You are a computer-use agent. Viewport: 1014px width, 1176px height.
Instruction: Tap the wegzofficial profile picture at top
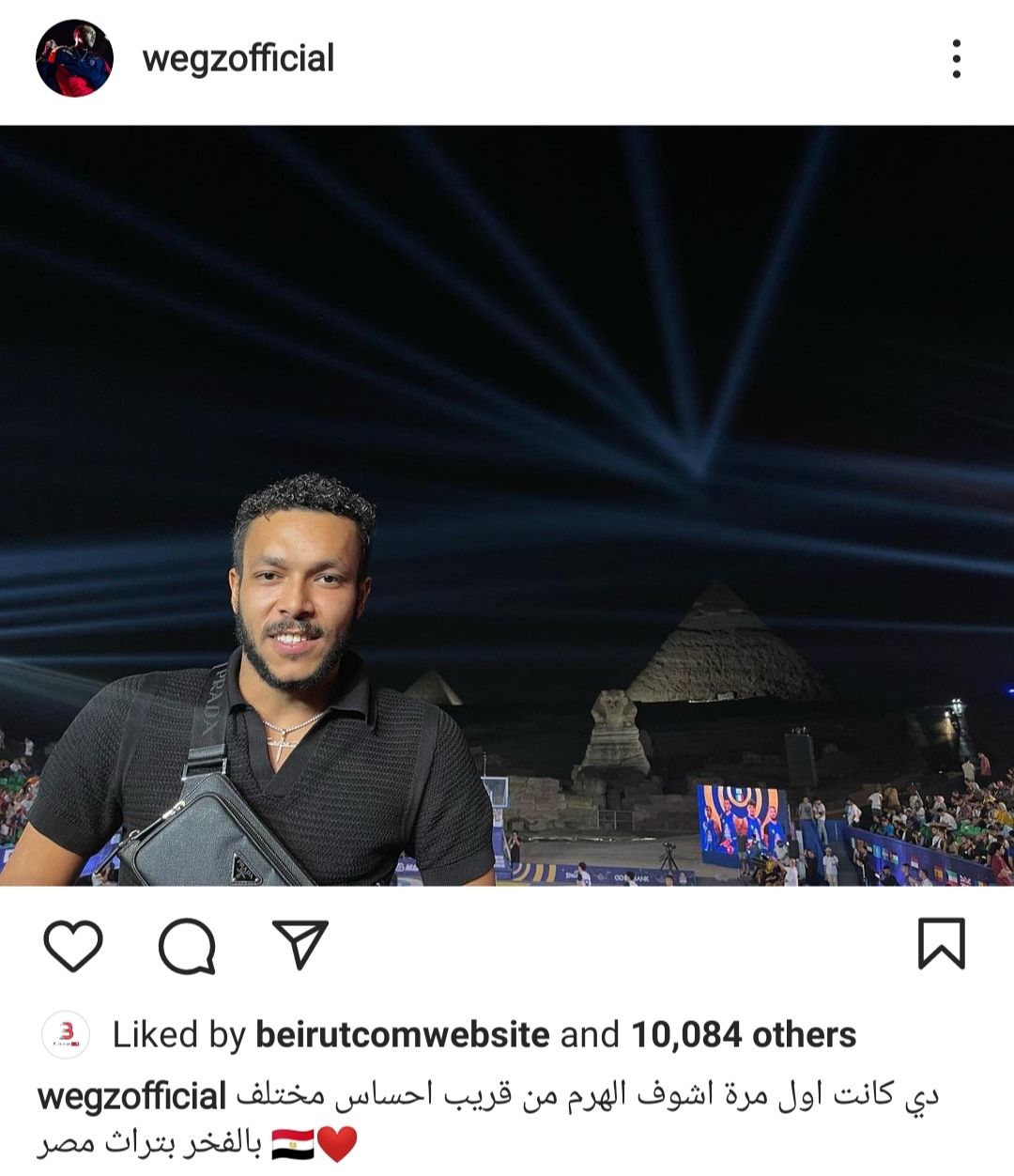[x=74, y=58]
